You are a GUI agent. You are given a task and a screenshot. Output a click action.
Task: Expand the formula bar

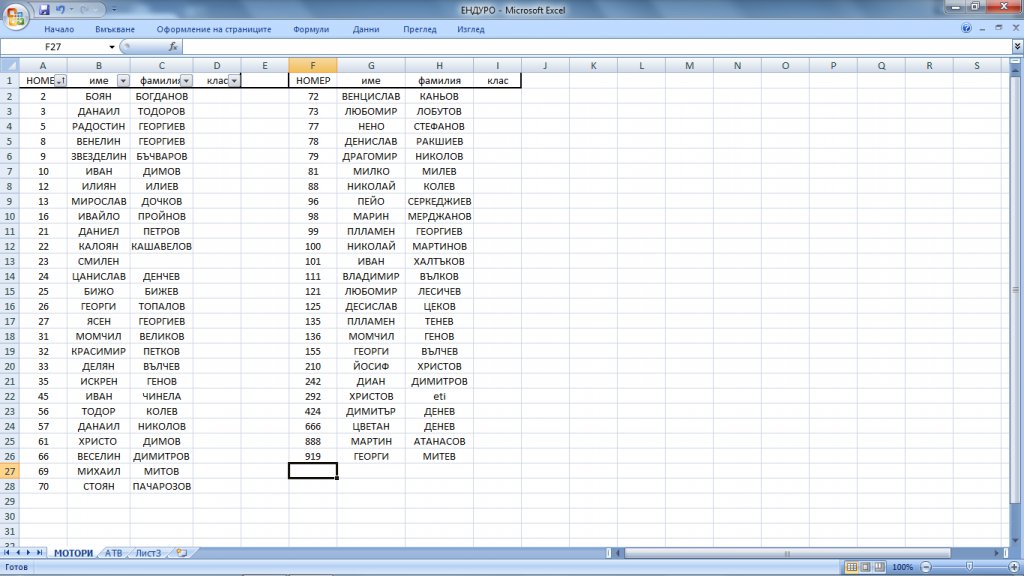[x=1017, y=47]
